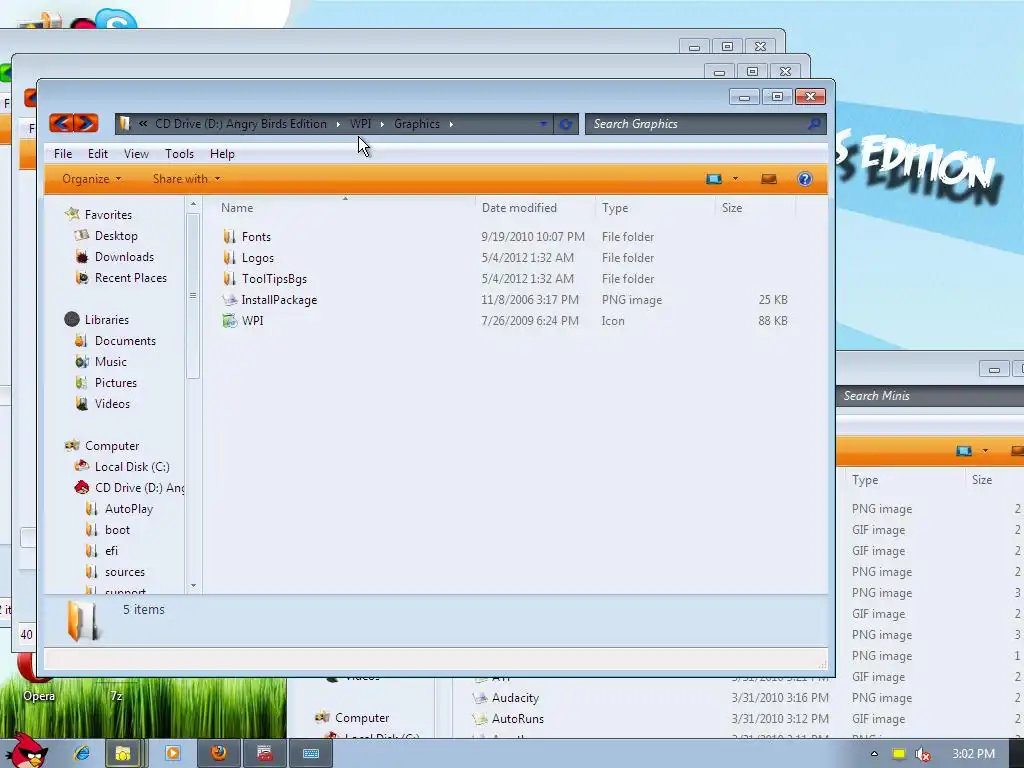
Task: Select the WPI icon file
Action: point(229,321)
